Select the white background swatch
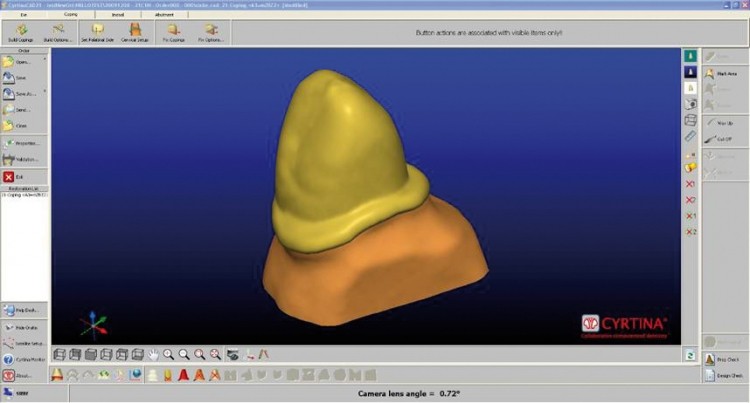 [x=690, y=88]
